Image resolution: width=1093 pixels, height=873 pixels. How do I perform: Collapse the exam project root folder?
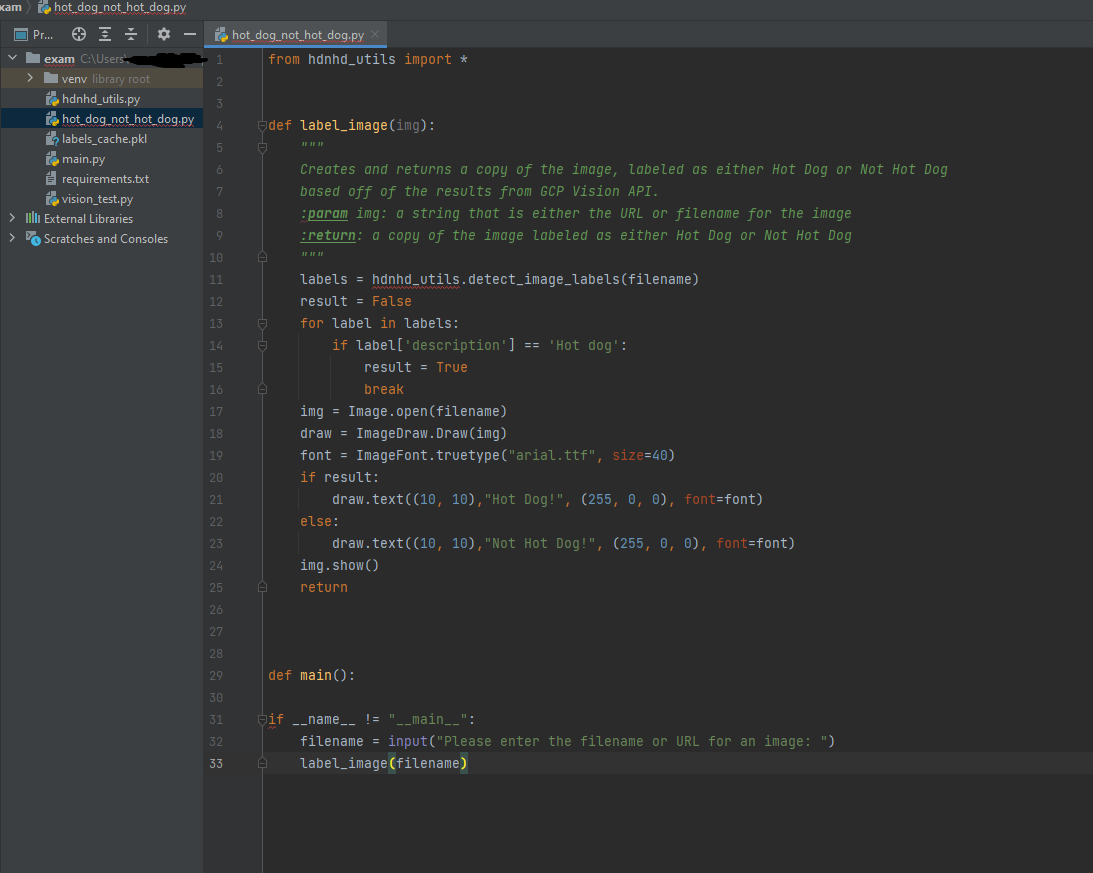tap(12, 59)
